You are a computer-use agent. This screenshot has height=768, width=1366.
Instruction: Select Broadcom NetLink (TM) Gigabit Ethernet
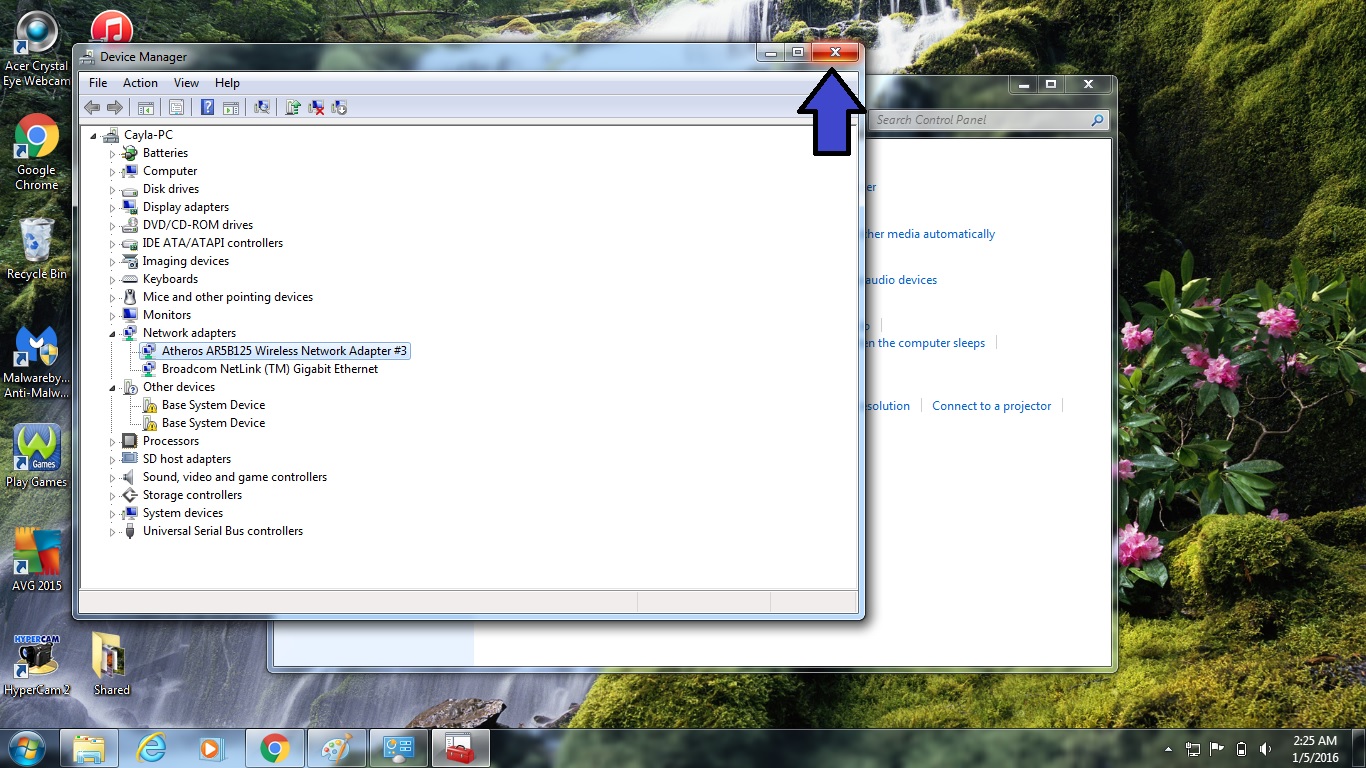click(x=270, y=369)
